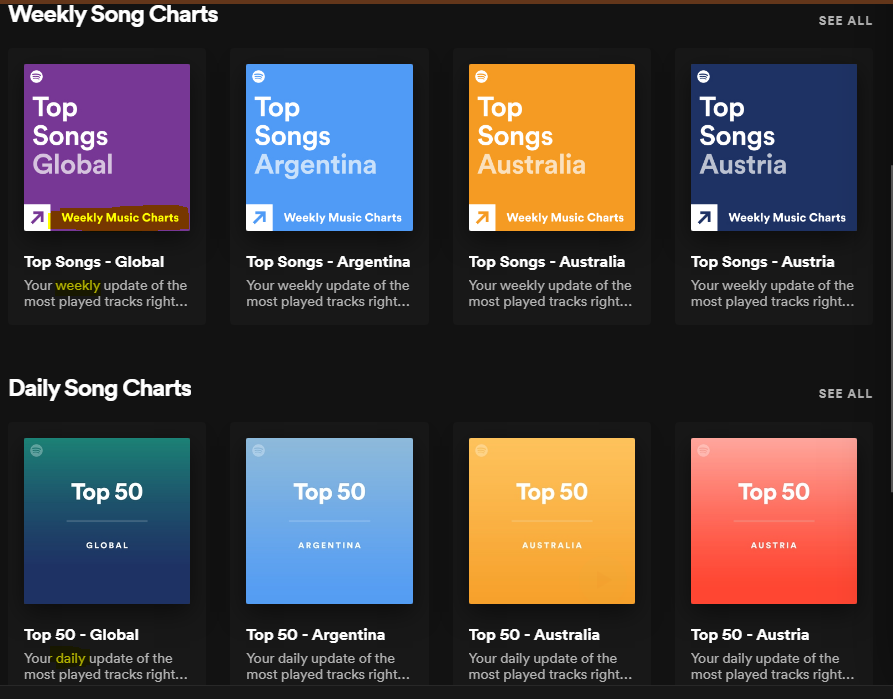Click the description under Top Songs - Argentina

tap(328, 293)
